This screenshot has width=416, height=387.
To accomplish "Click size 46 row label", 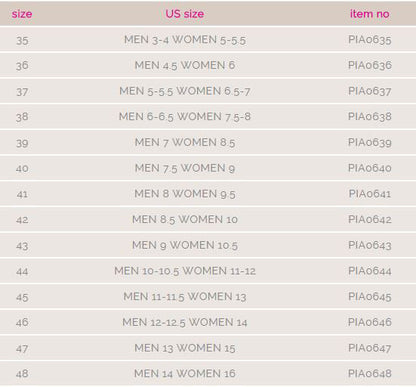I will [x=22, y=322].
